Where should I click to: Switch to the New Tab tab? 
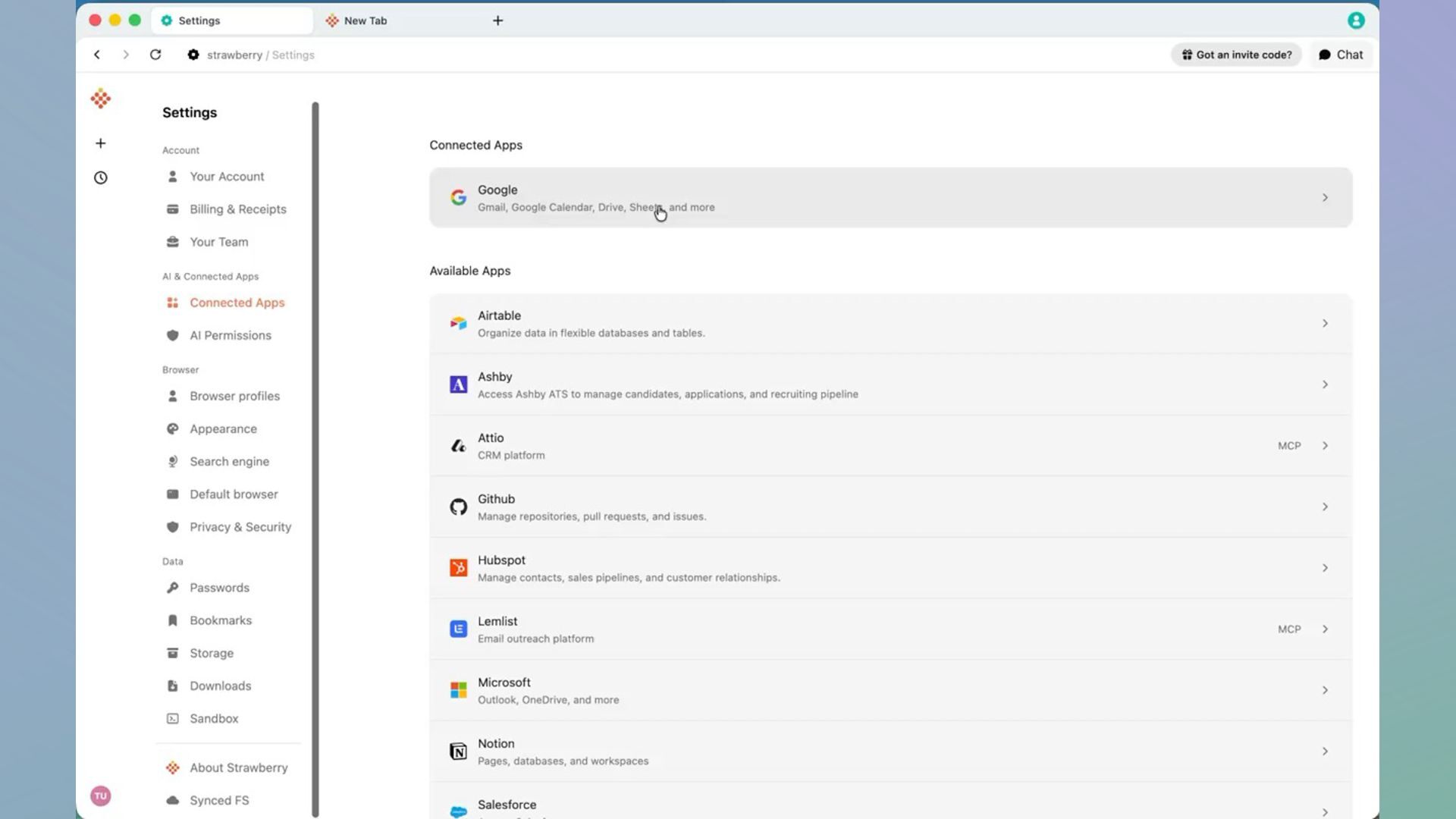pos(366,20)
